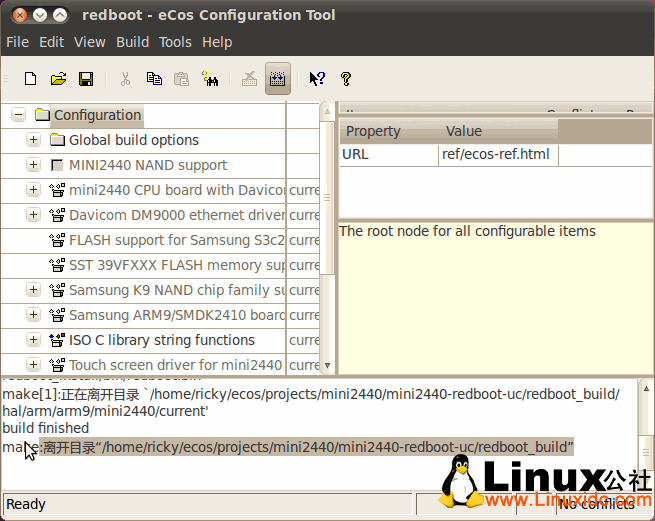Click the Open file folder icon
Image resolution: width=655 pixels, height=521 pixels.
coord(58,79)
